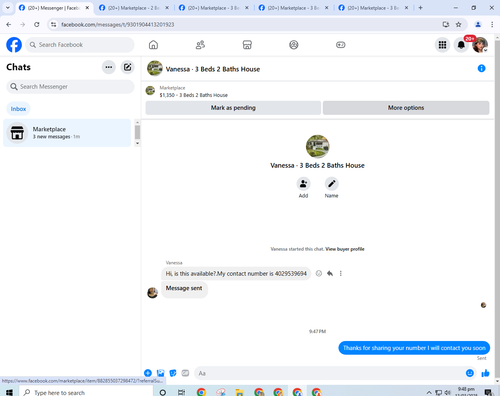Screen dimensions: 500x396
Task: Open the Groups icon in top navigation
Action: (294, 45)
